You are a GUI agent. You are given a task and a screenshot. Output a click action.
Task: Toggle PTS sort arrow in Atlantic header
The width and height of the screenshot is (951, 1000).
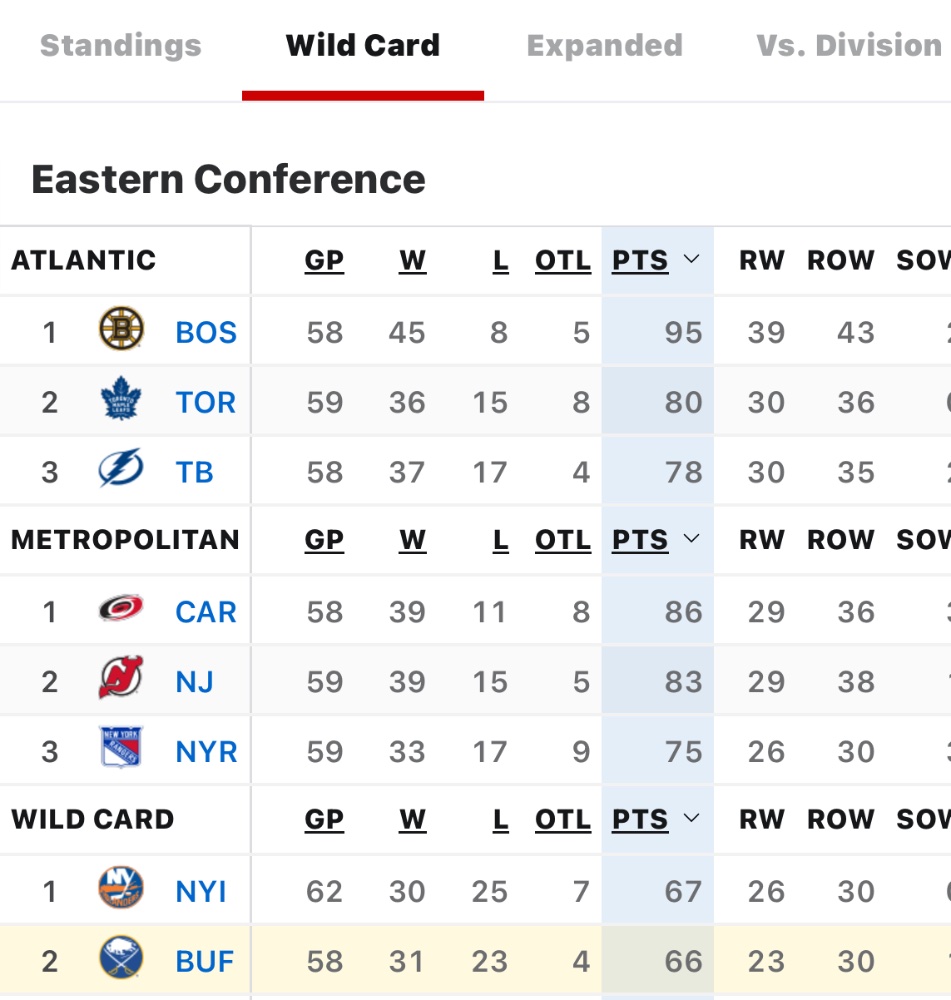(x=691, y=259)
